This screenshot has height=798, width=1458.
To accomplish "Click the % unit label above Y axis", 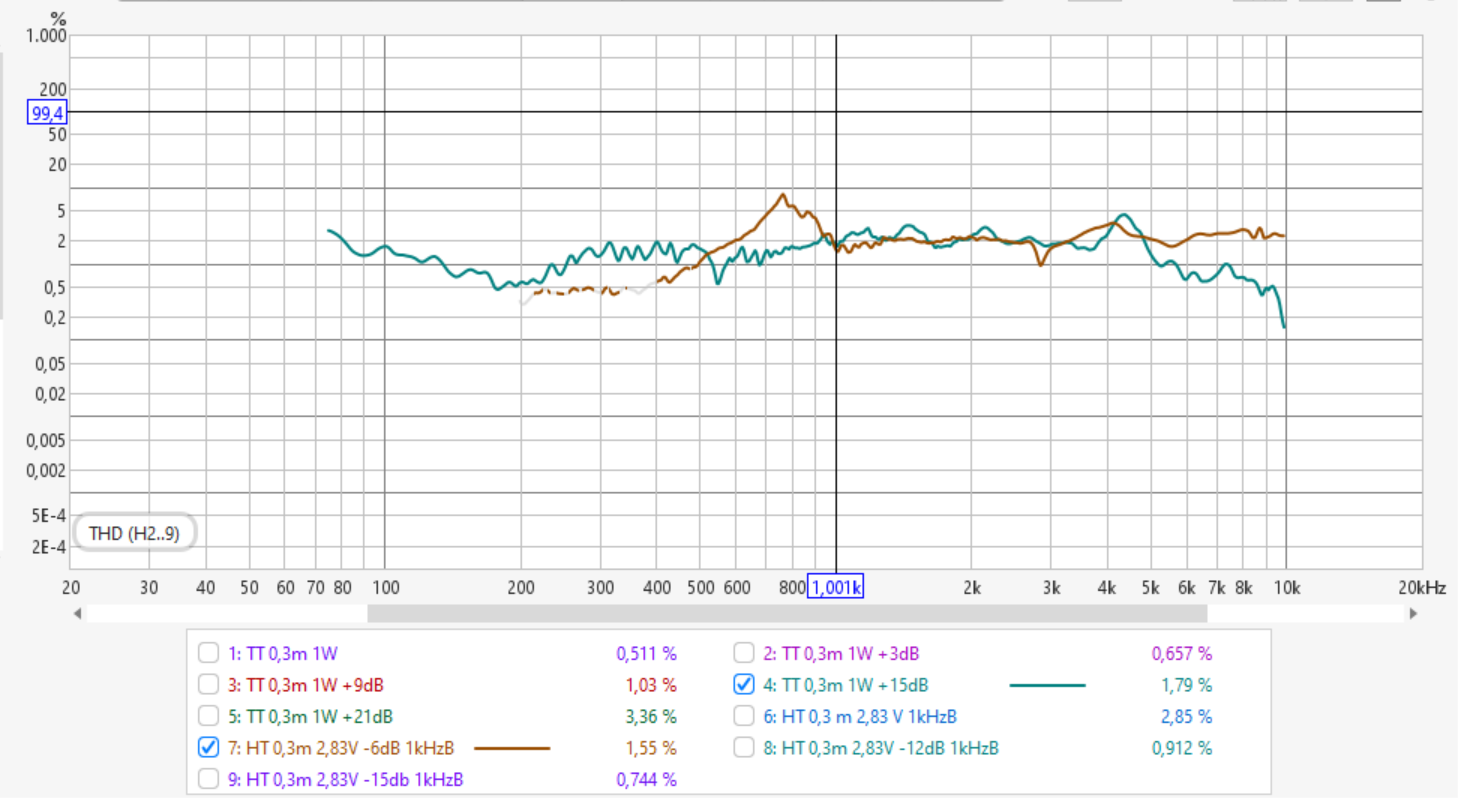I will pos(58,18).
